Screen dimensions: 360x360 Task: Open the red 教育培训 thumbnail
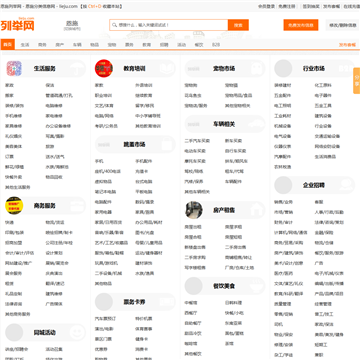[104, 68]
